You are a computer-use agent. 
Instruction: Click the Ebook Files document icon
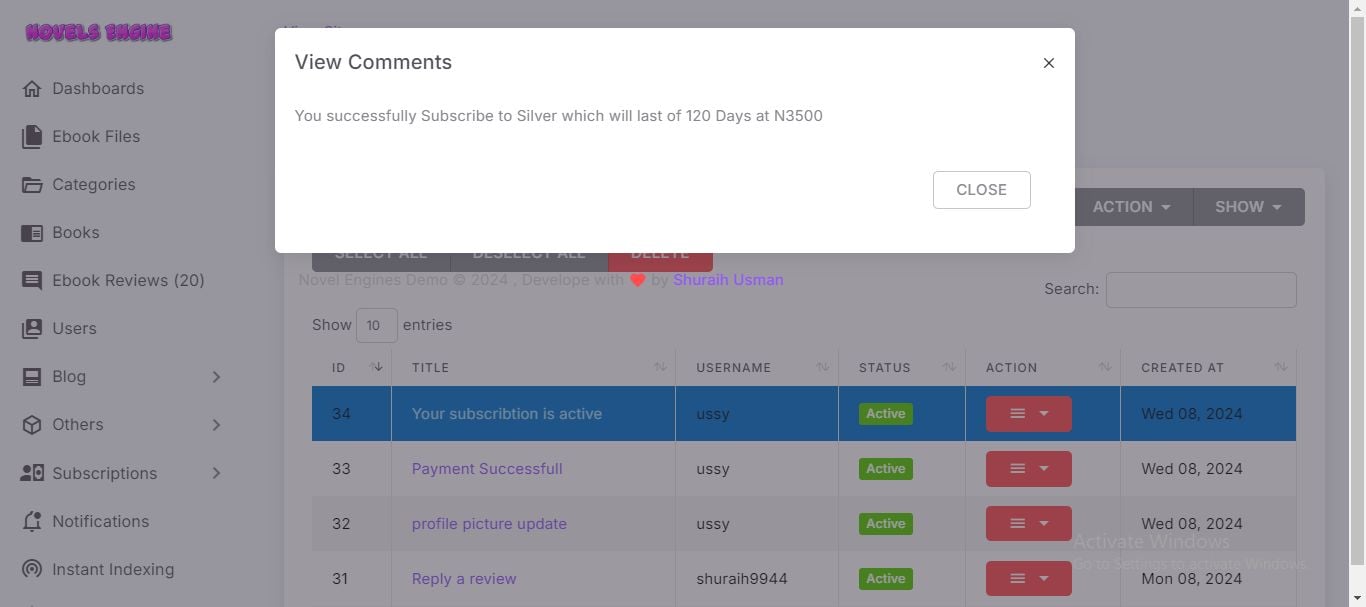click(32, 137)
